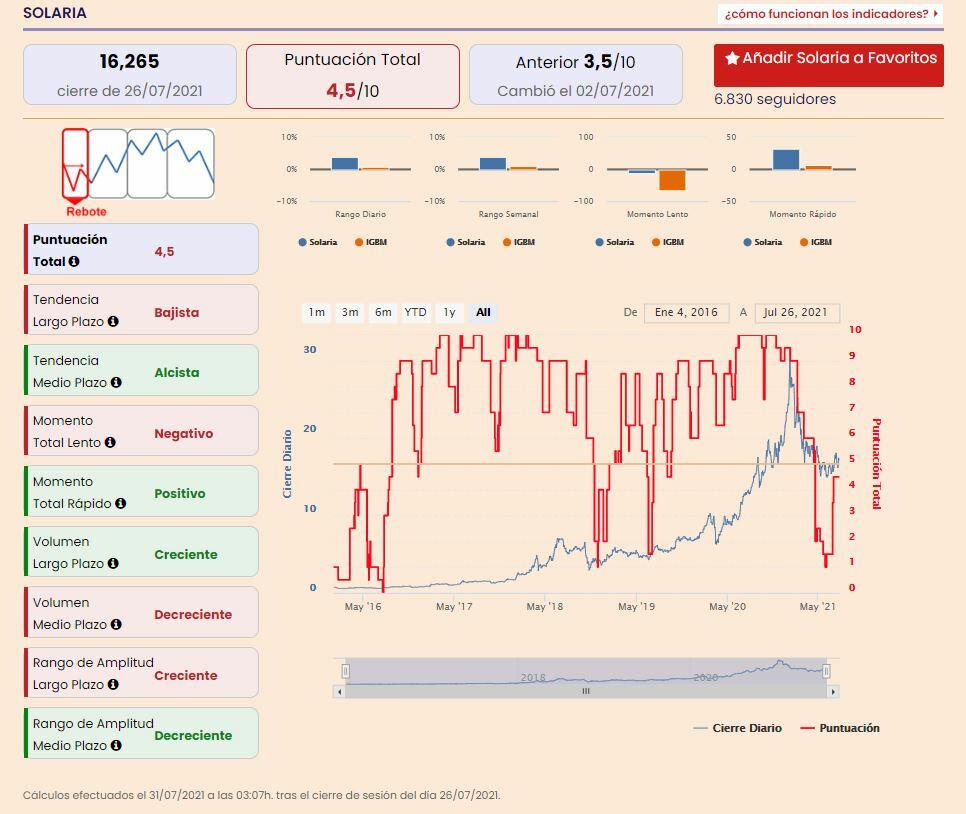This screenshot has height=814, width=966.
Task: Toggle IGBM legend under Rango Semanal chart
Action: click(519, 242)
